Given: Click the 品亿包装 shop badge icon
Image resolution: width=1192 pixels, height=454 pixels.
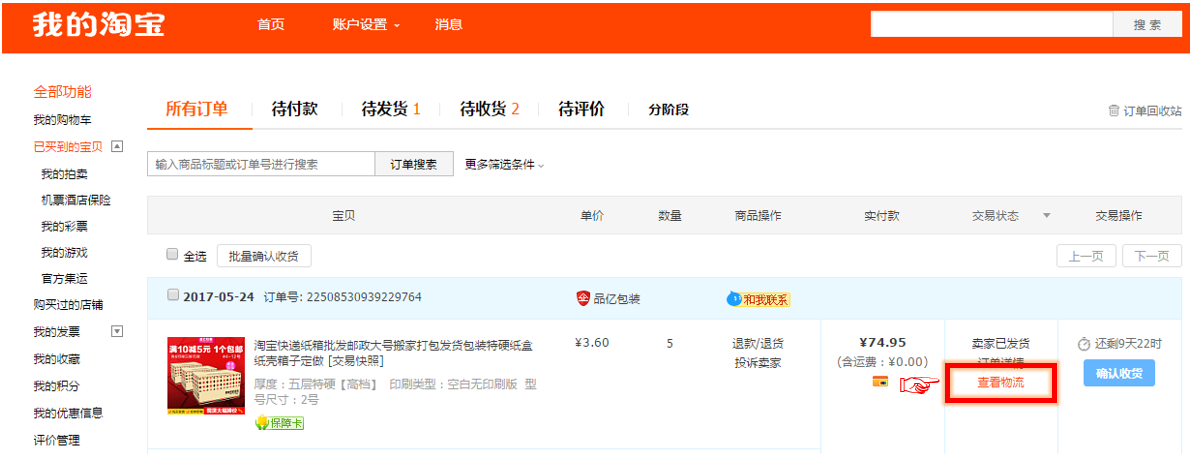Looking at the screenshot, I should coord(583,299).
